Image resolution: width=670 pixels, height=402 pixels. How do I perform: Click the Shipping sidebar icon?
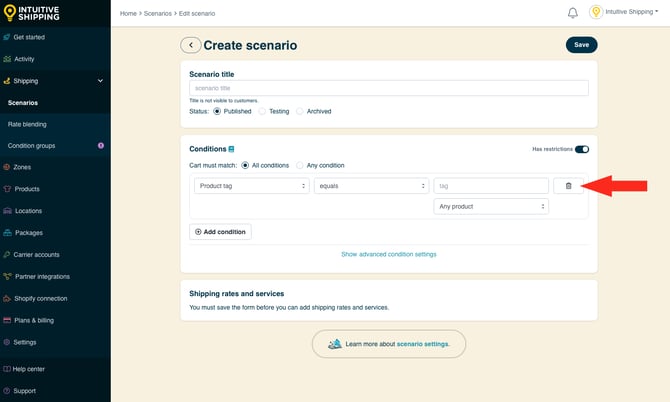coord(7,81)
